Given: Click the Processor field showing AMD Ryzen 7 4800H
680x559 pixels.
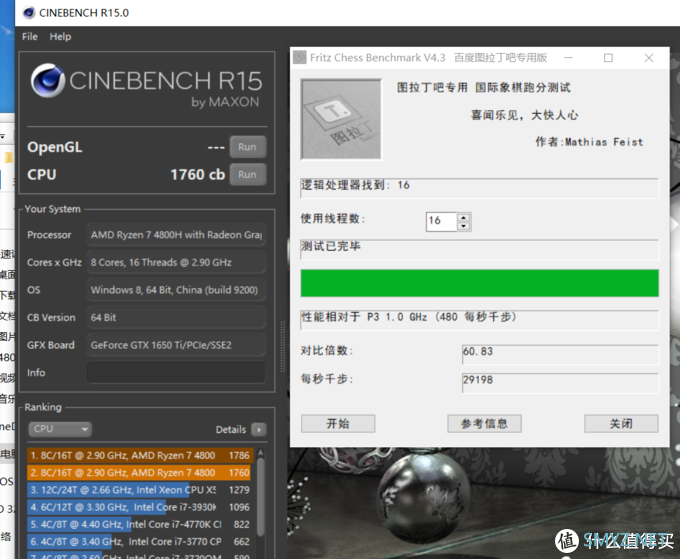Looking at the screenshot, I should tap(176, 235).
